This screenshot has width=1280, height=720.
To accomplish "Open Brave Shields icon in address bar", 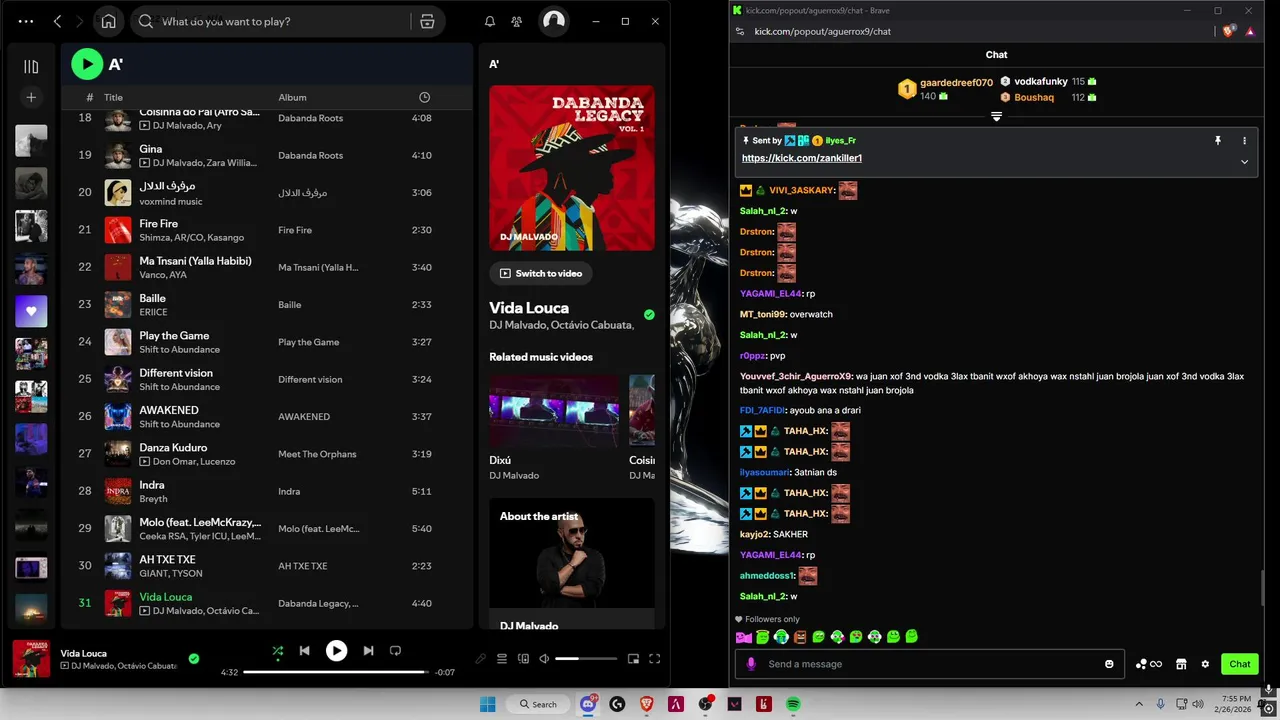I will click(x=1229, y=31).
